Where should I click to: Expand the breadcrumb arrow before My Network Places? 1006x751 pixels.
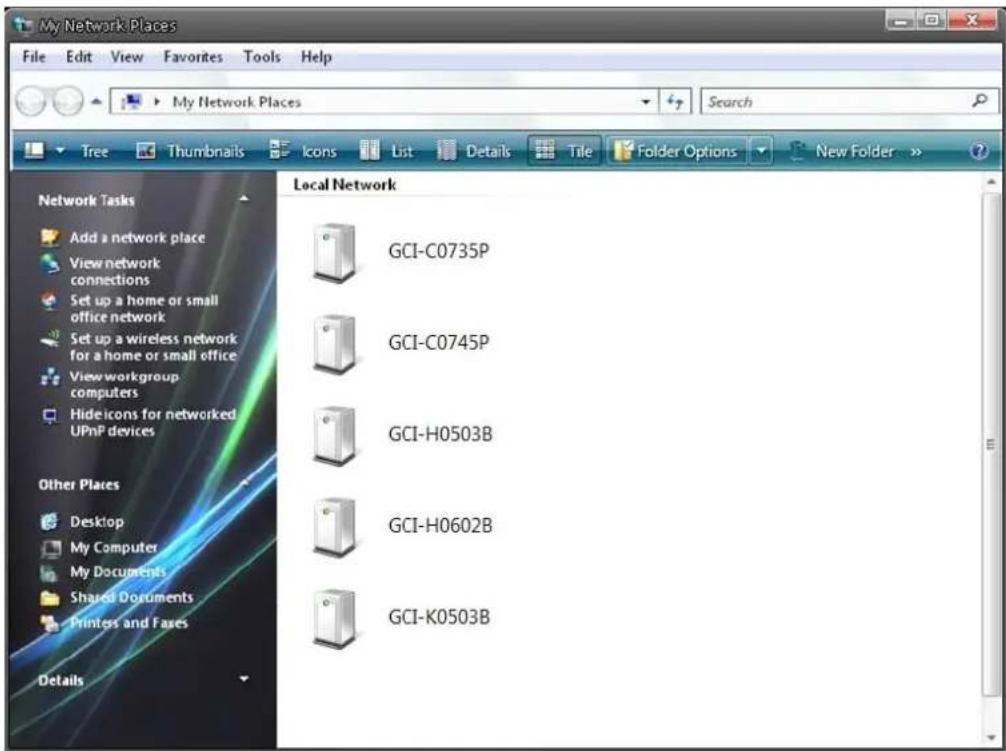coord(157,101)
